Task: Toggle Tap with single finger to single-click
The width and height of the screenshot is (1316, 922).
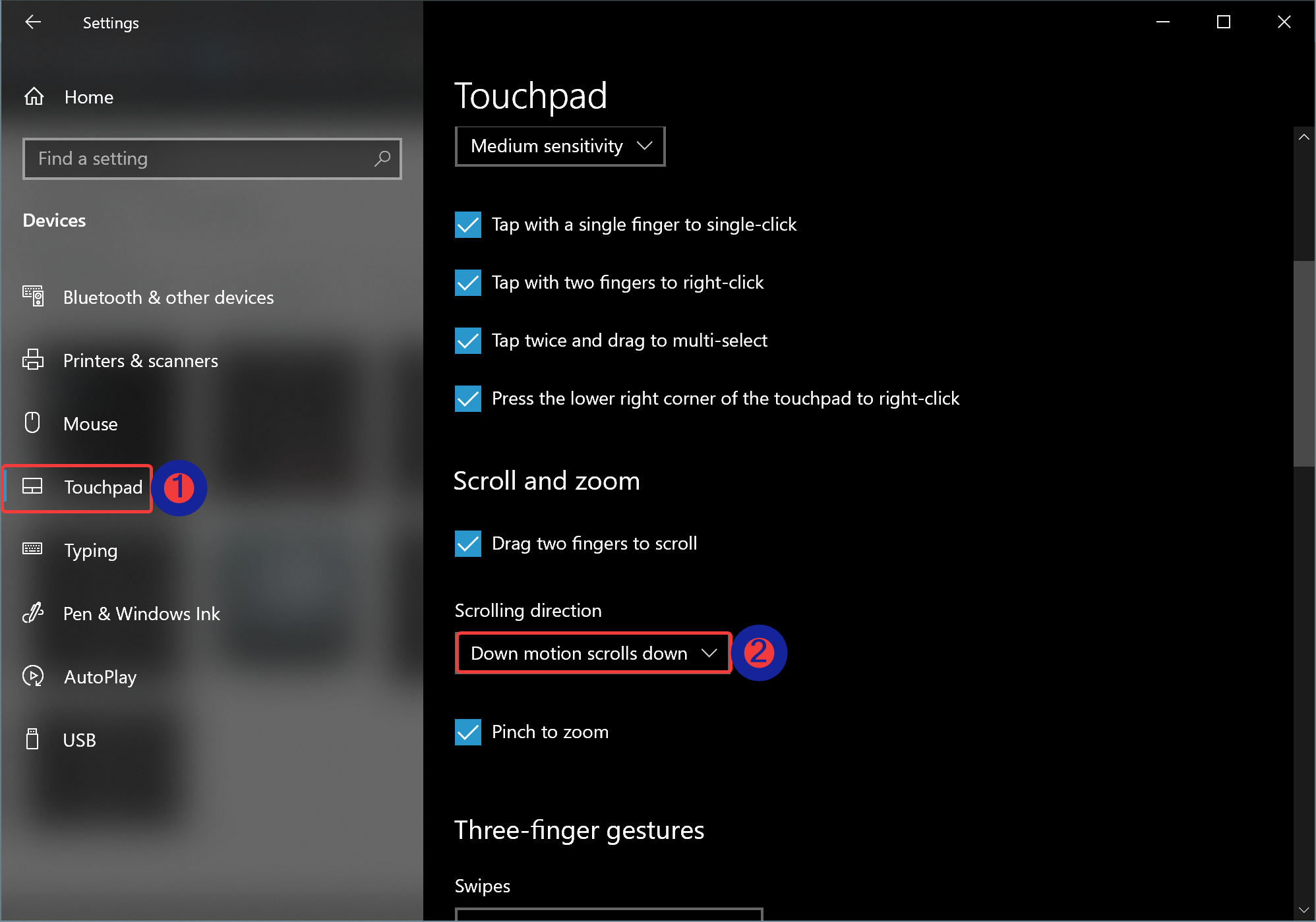Action: [x=467, y=225]
